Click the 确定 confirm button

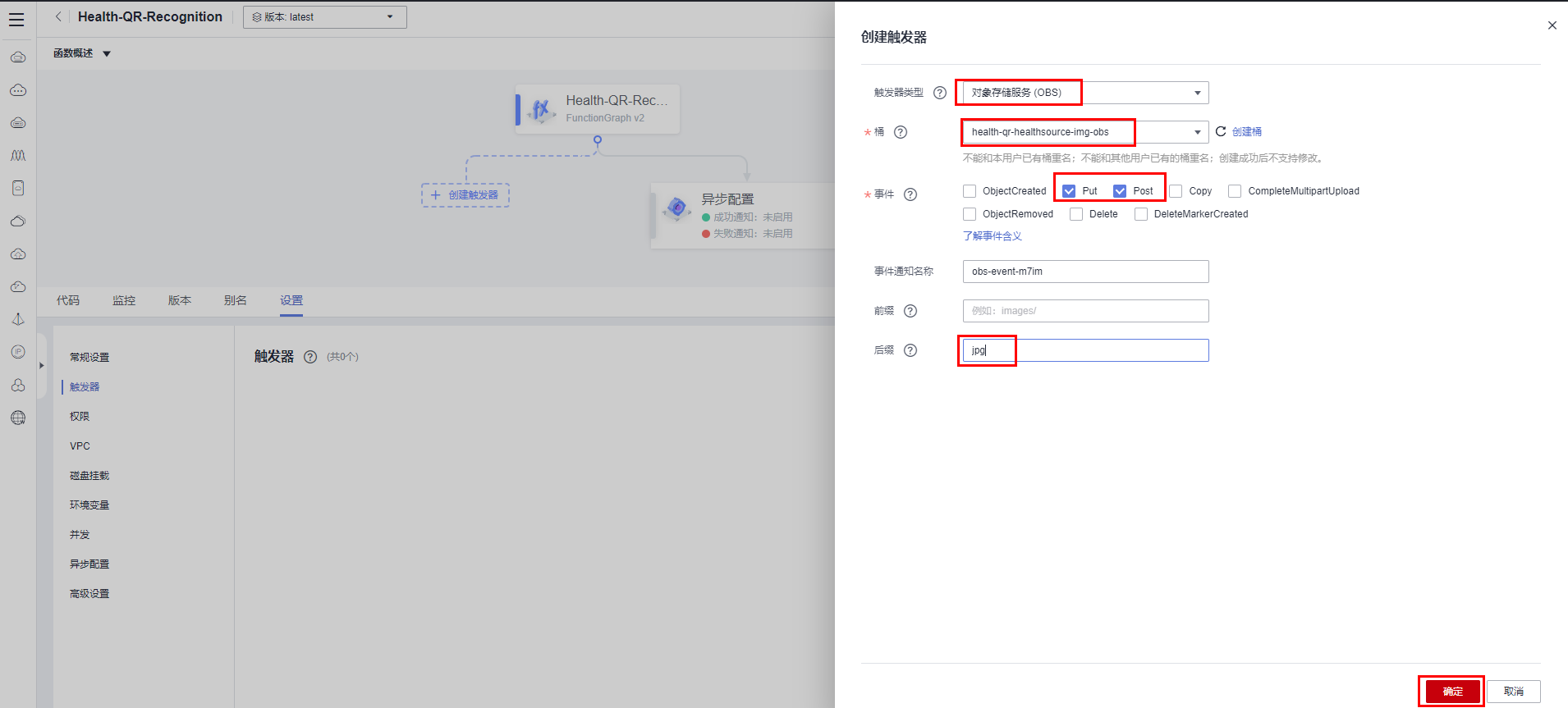[x=1453, y=692]
